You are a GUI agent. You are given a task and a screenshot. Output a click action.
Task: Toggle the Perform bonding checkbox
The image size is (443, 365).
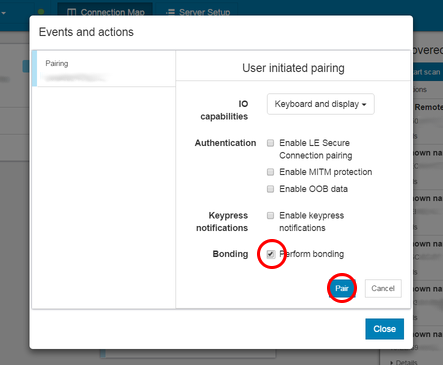point(271,254)
